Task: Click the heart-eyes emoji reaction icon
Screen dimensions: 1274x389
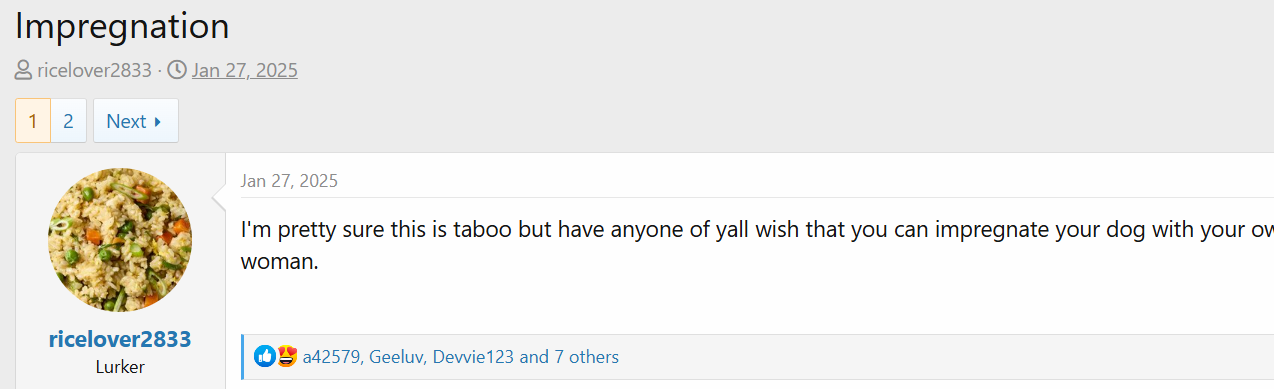Action: [287, 356]
